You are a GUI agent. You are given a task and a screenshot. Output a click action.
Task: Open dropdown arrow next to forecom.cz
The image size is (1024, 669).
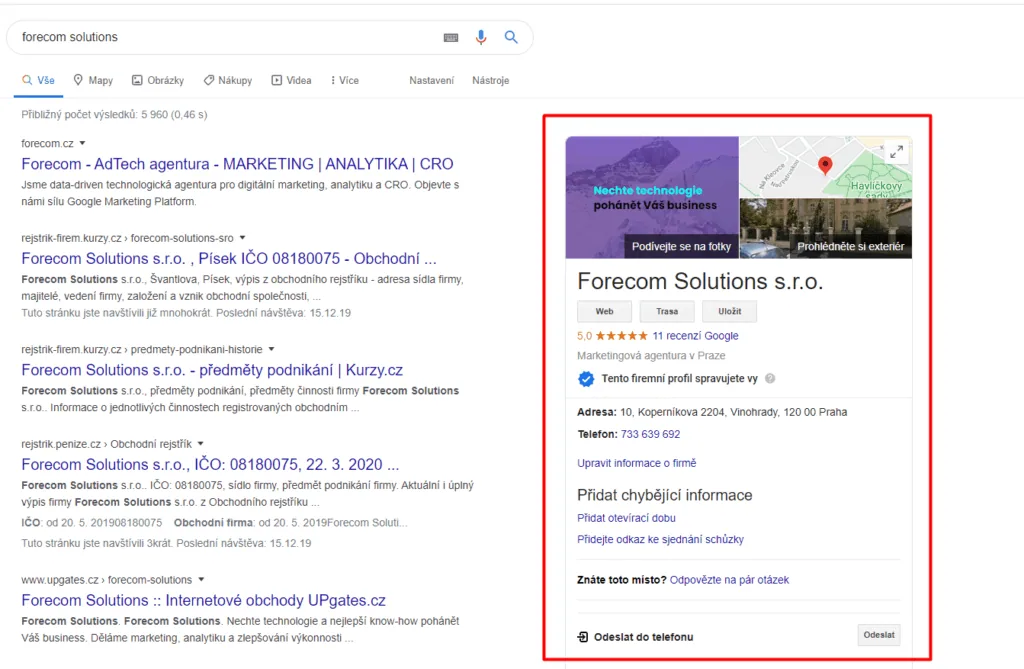click(x=82, y=143)
